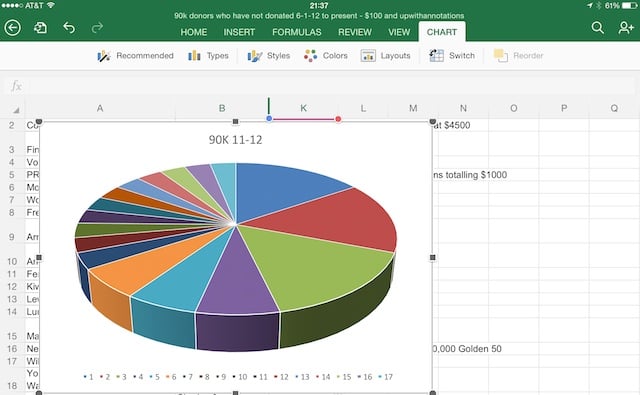Switch chart rows and columns
This screenshot has width=640, height=395.
point(452,55)
